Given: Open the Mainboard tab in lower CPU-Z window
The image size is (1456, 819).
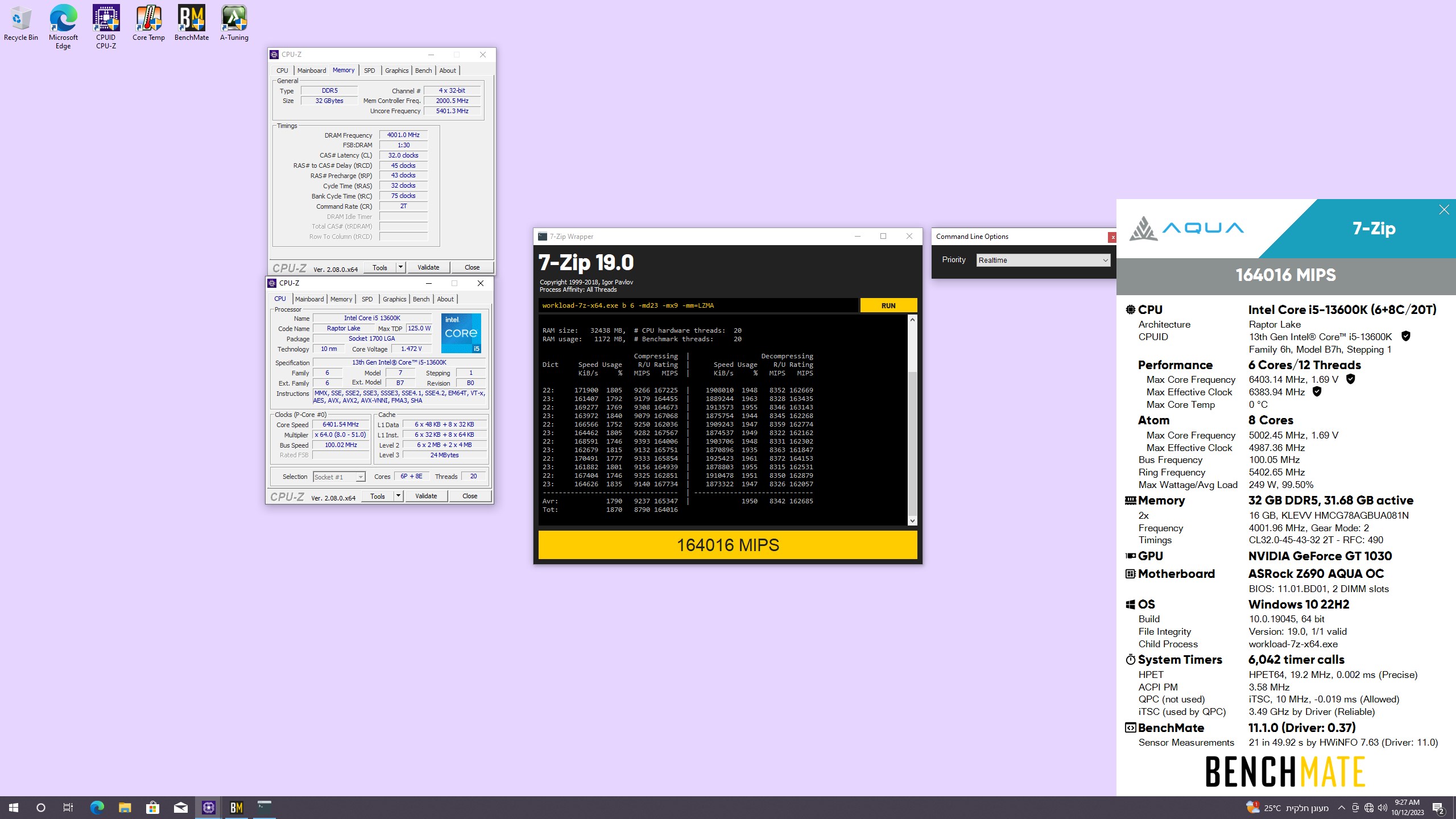Looking at the screenshot, I should 309,299.
